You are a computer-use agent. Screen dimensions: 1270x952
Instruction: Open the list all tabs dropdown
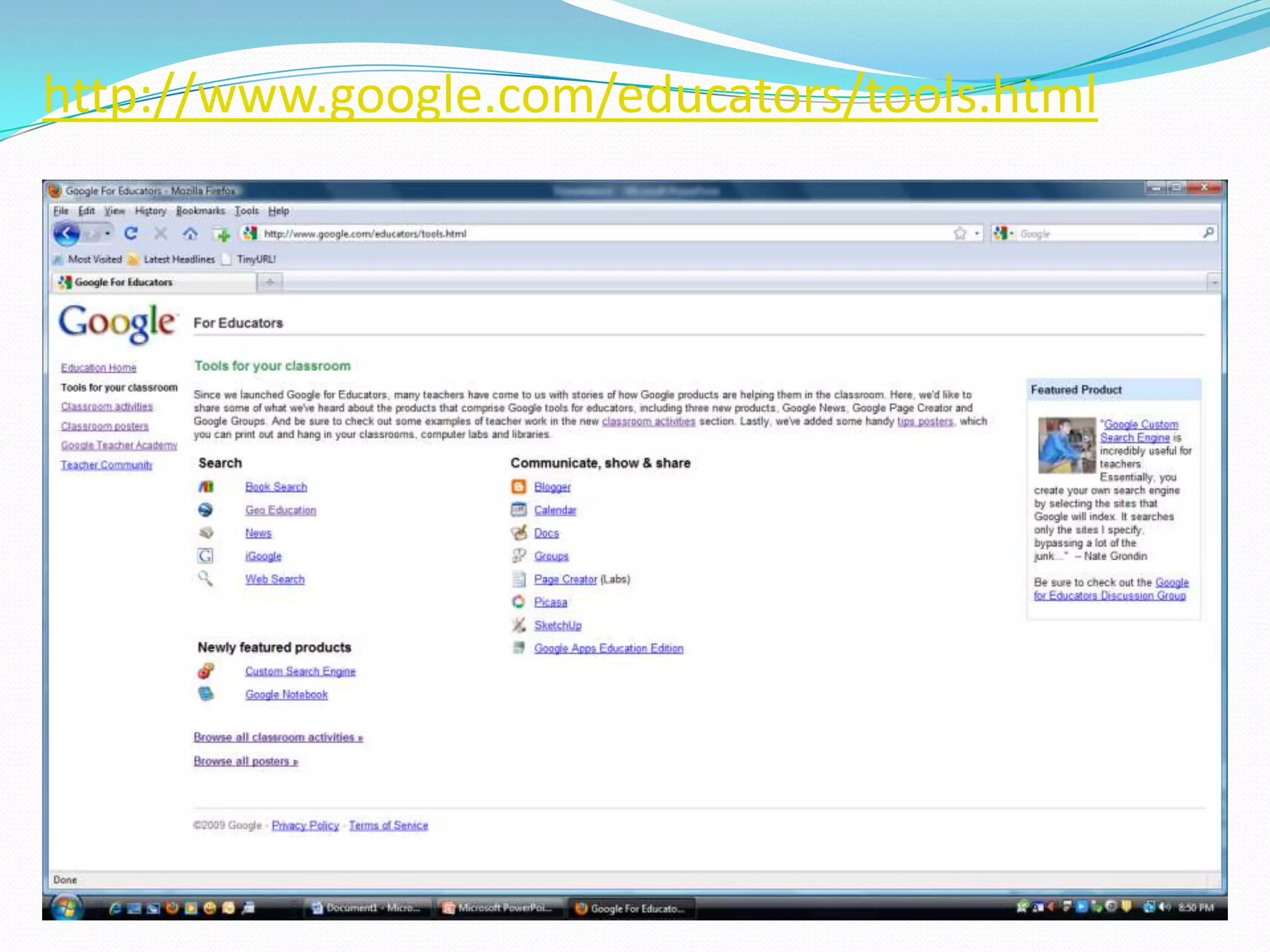[1214, 283]
